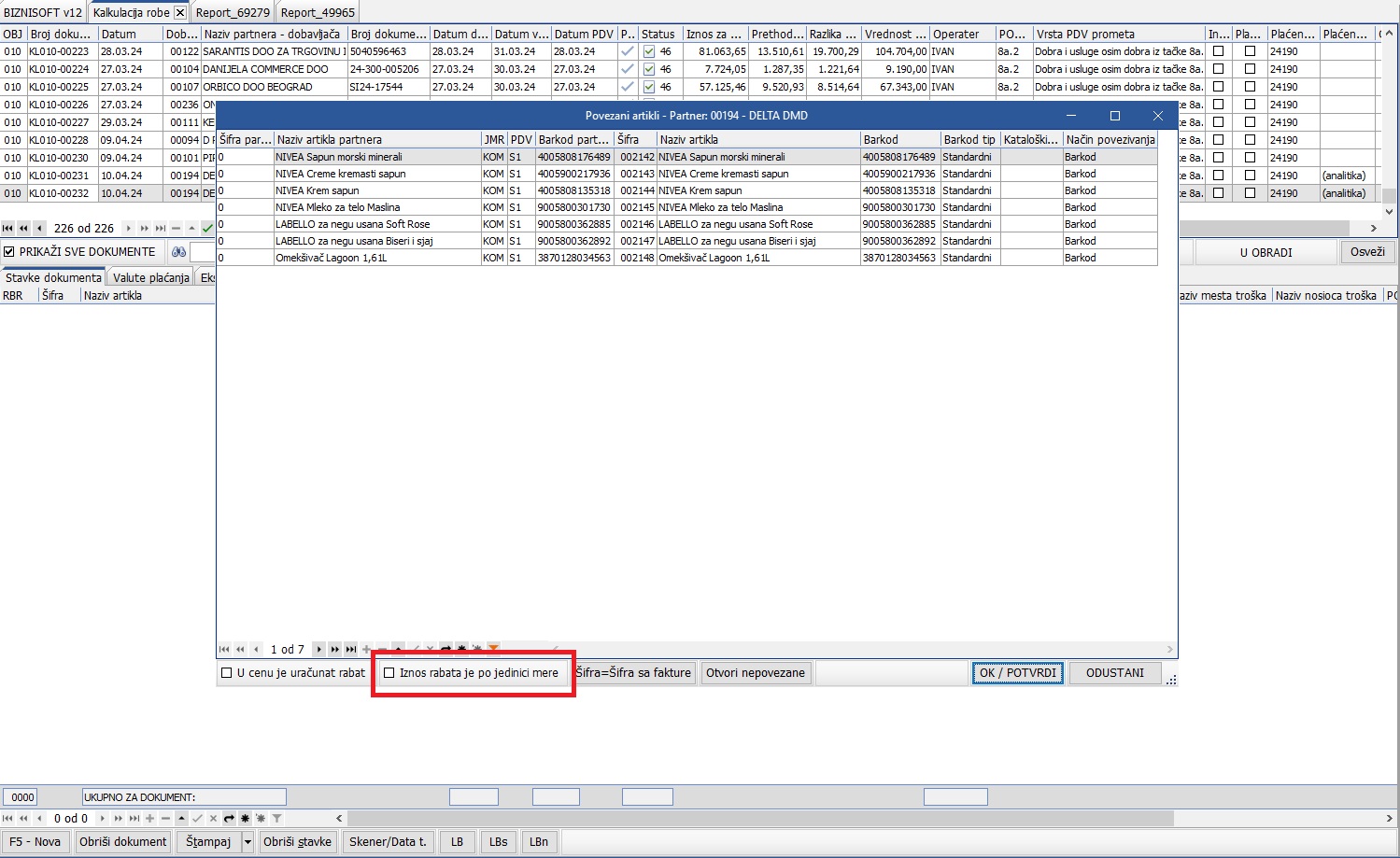Toggle 'In...' checkbox in row KL010-00232
1400x858 pixels.
tap(1218, 194)
